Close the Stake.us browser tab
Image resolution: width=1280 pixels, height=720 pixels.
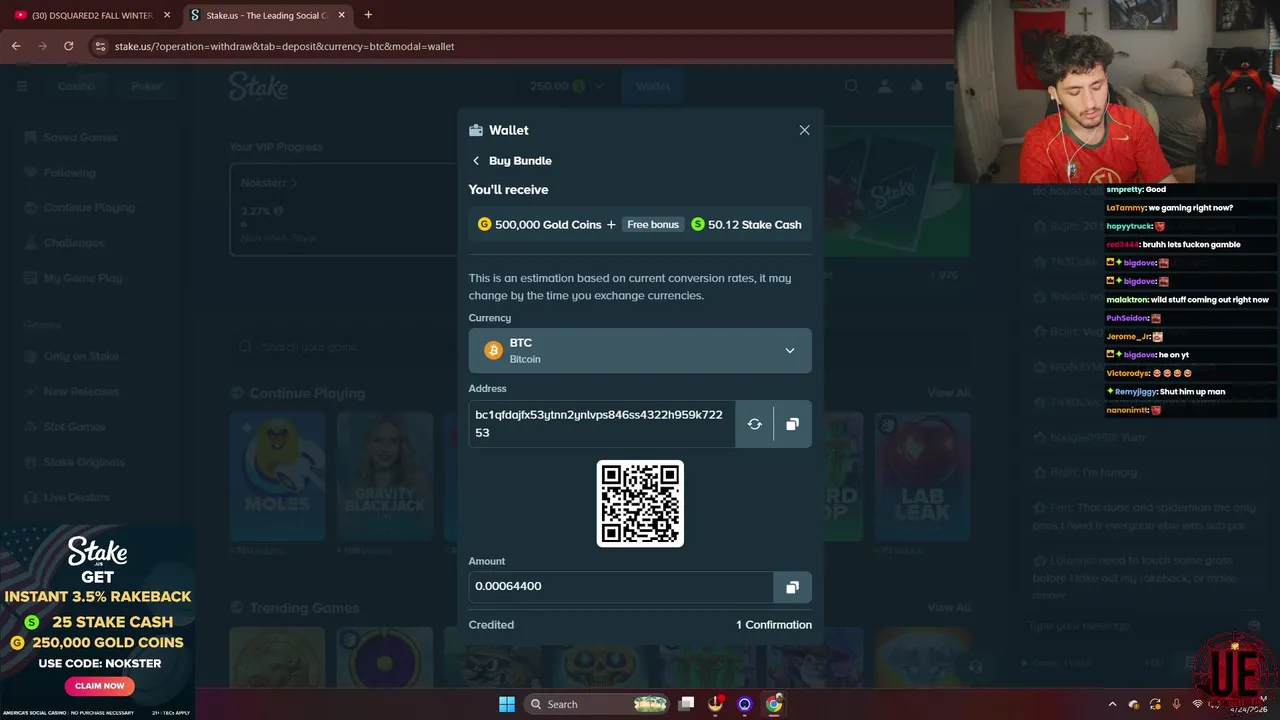click(341, 15)
